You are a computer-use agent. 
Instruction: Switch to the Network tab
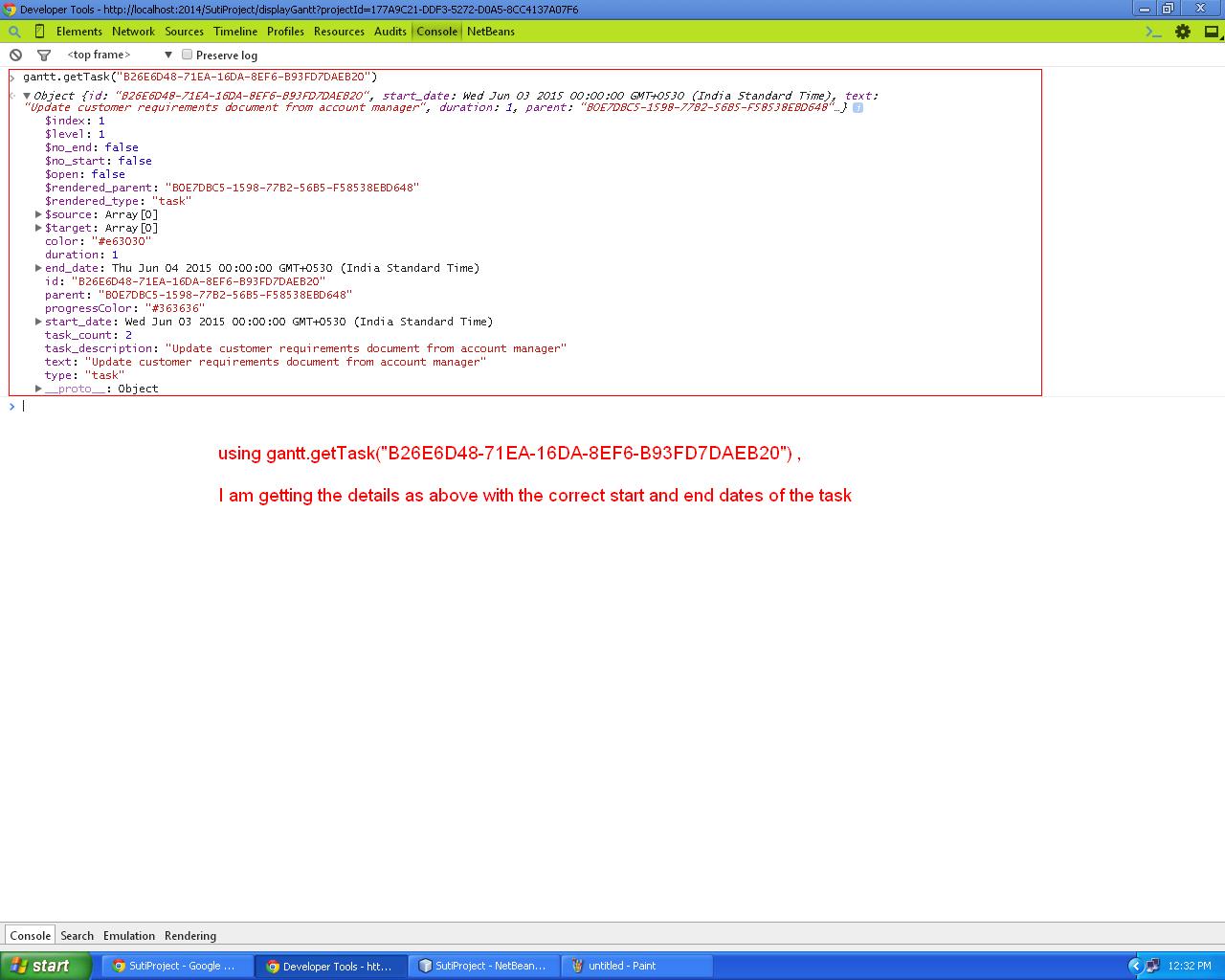click(133, 32)
